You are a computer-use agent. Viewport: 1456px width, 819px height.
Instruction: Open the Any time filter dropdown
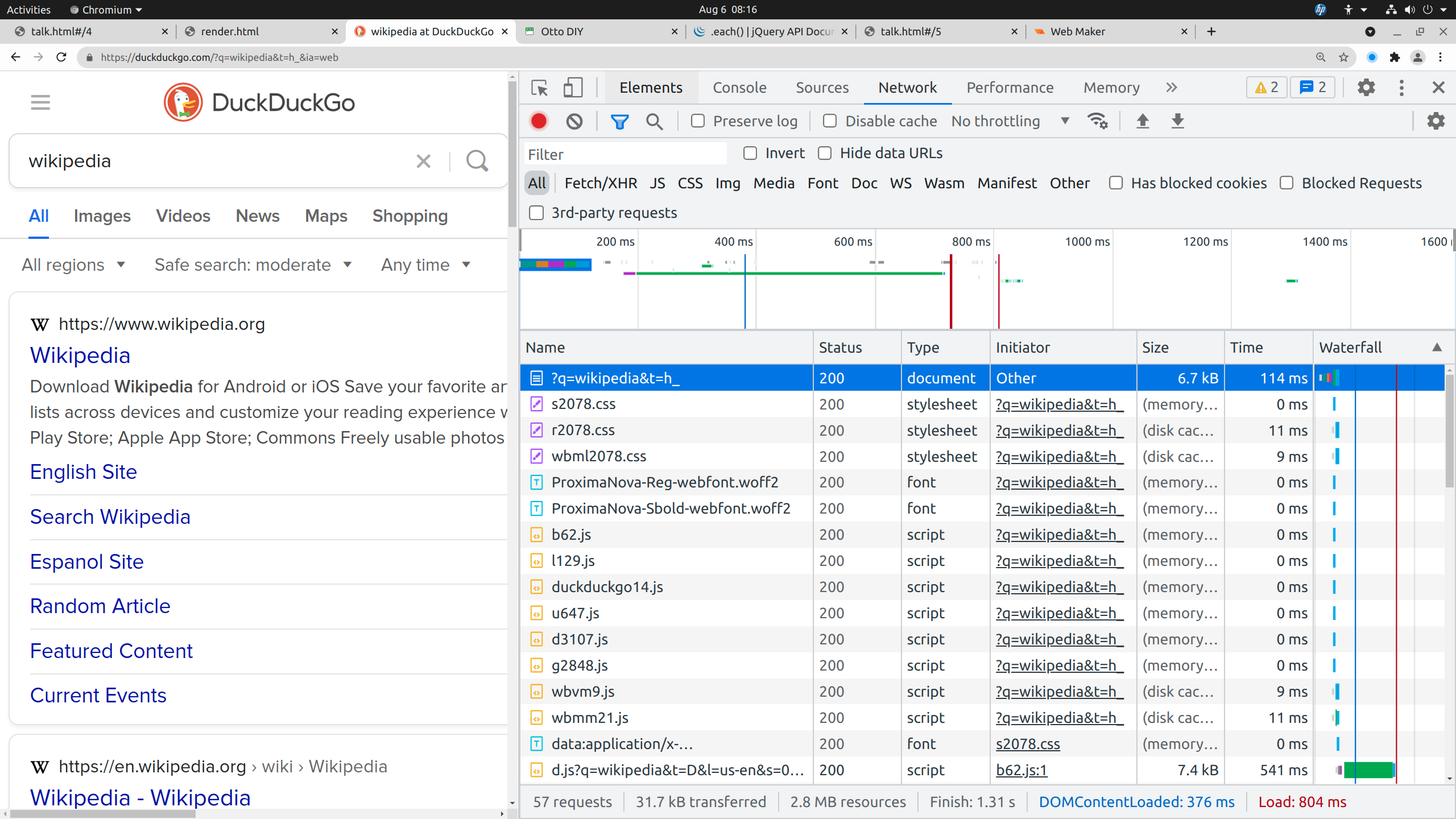[426, 265]
